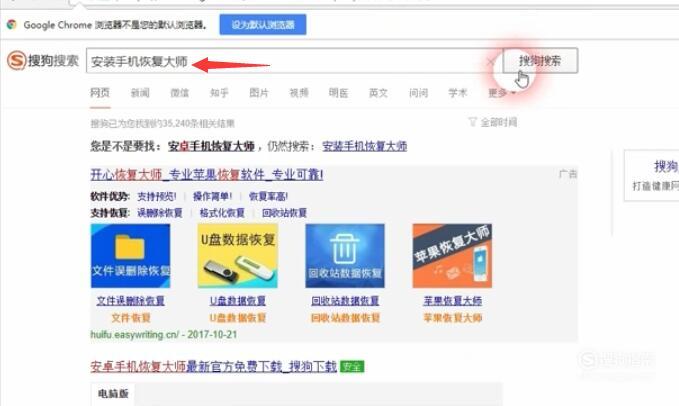This screenshot has width=679, height=406.
Task: Switch to the 视频 tab
Action: [x=299, y=93]
